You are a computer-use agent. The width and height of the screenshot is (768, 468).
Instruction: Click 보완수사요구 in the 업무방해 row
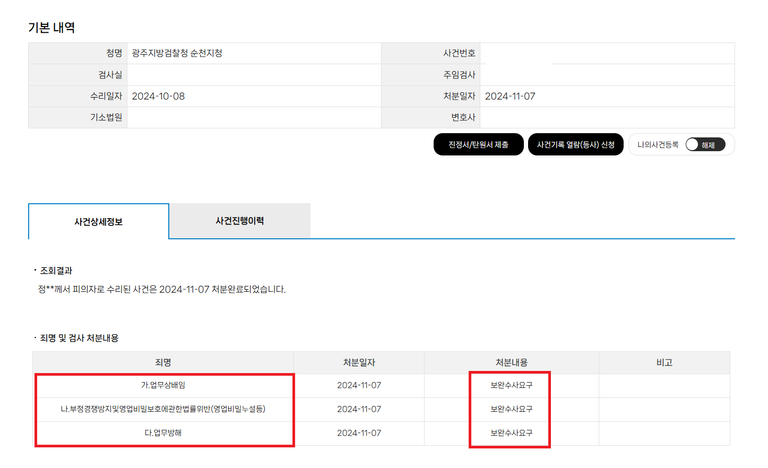[510, 433]
